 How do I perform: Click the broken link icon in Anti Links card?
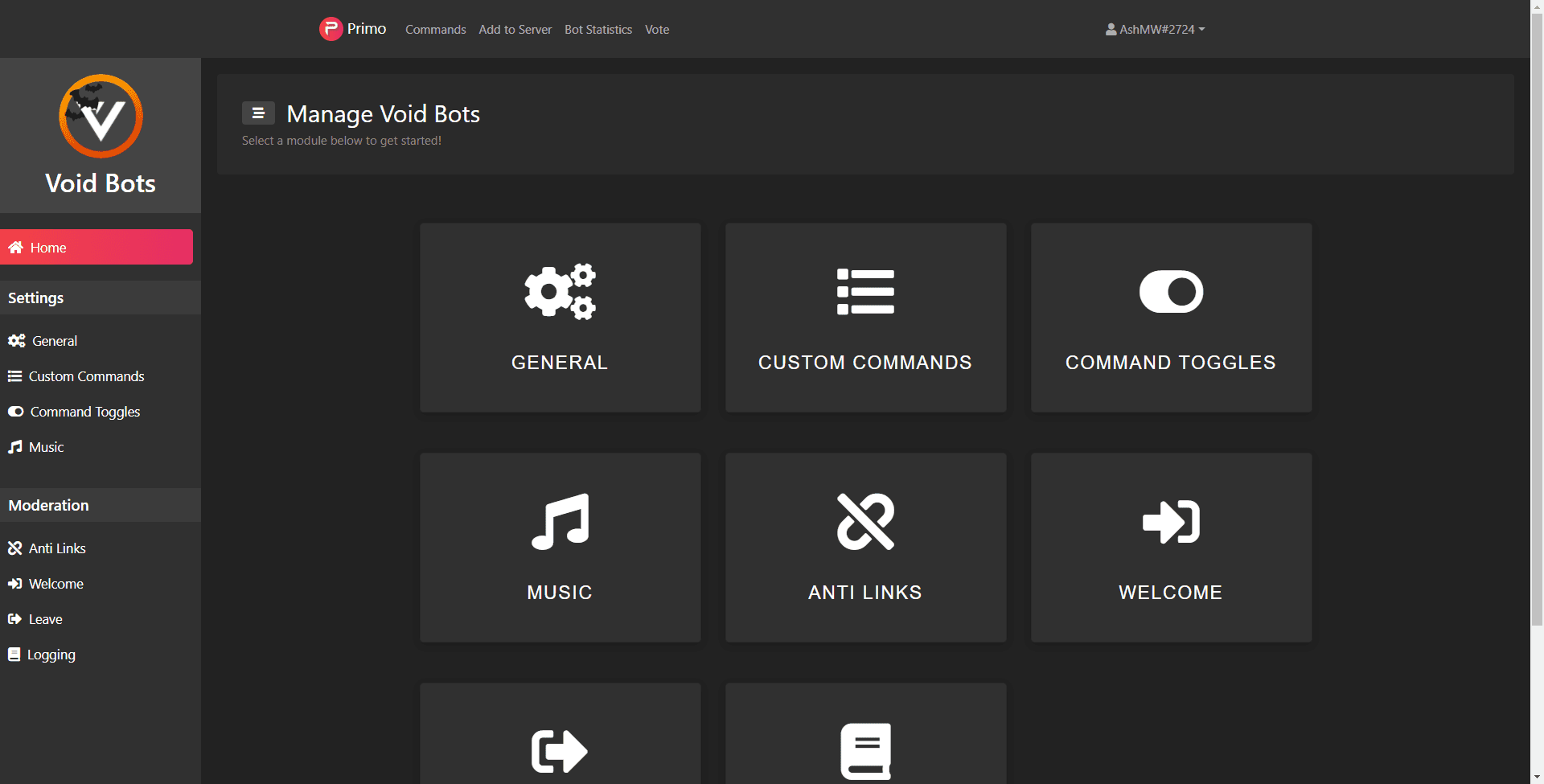tap(865, 521)
